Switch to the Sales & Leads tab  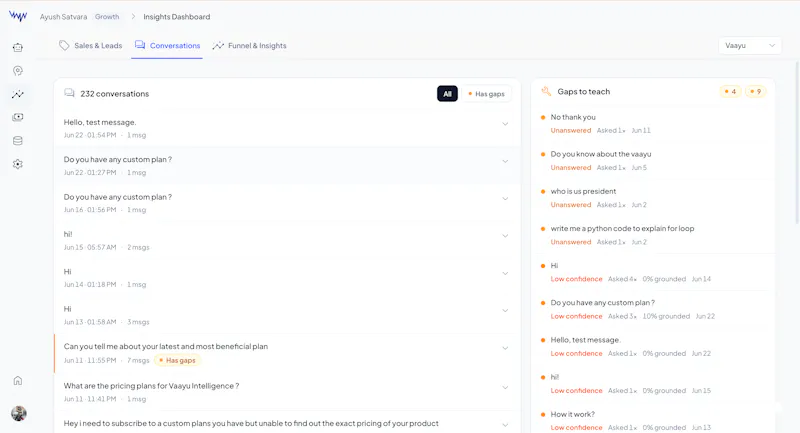[91, 45]
